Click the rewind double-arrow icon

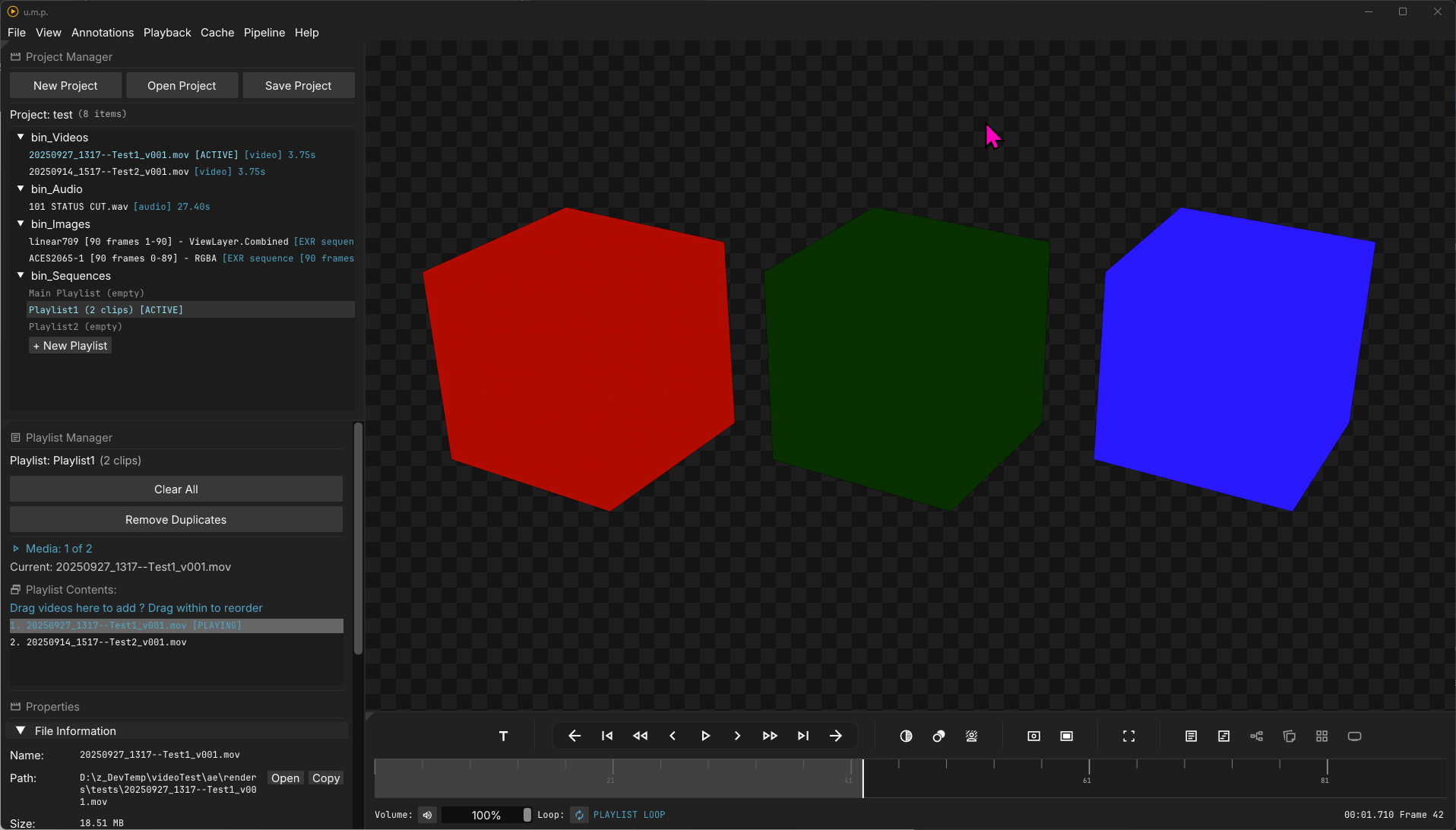(x=640, y=736)
